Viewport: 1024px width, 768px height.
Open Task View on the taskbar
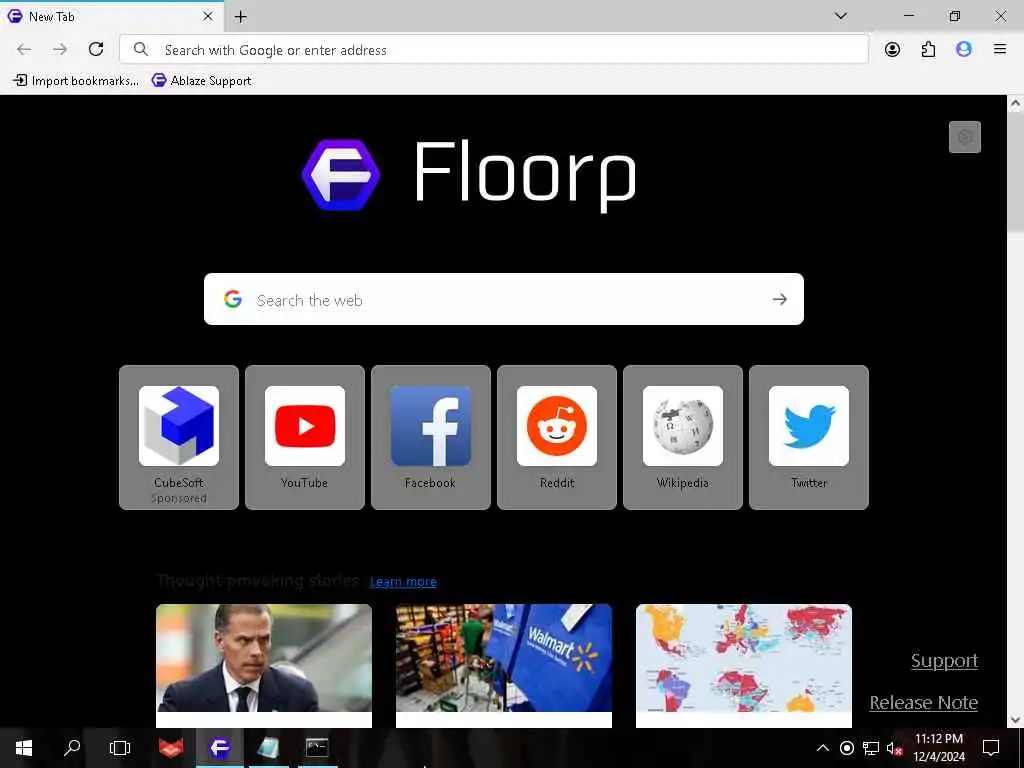120,748
